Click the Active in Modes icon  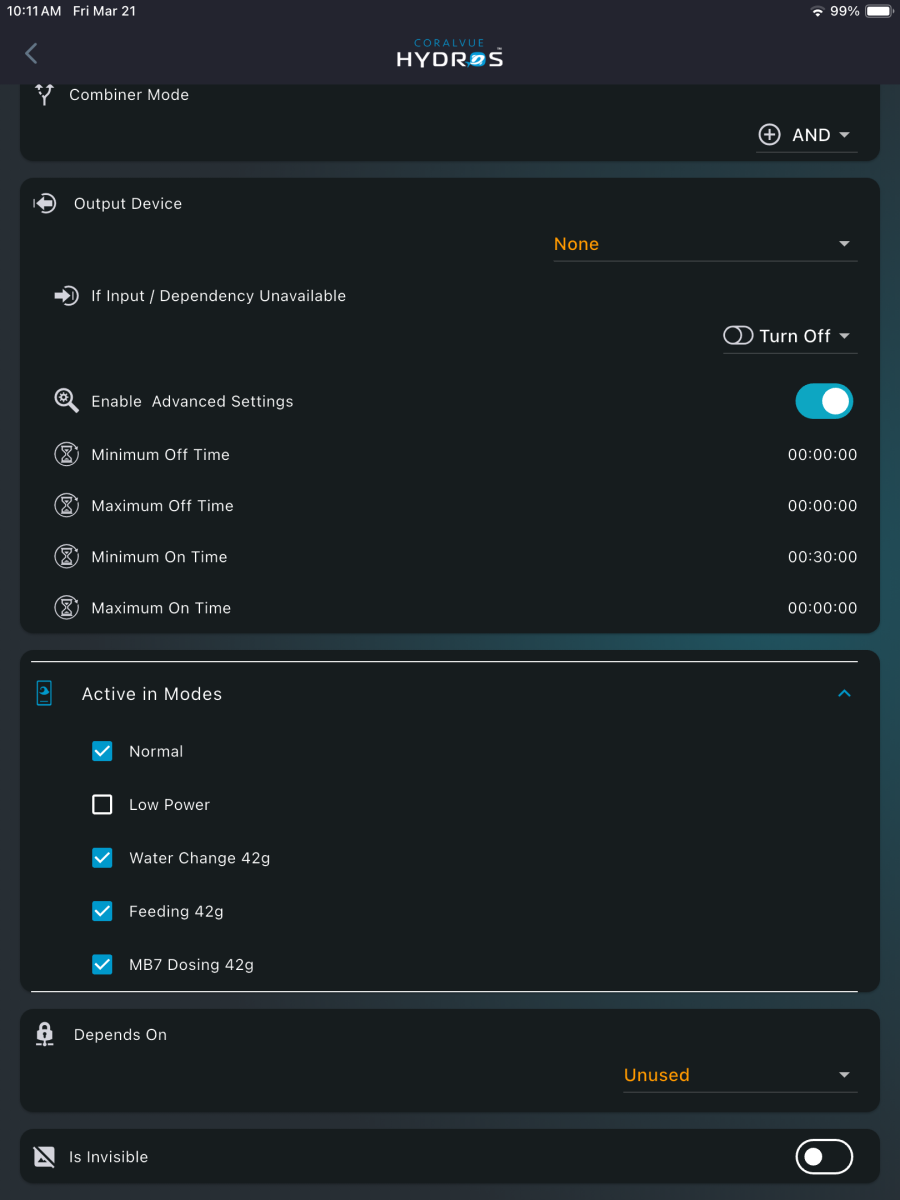tap(44, 694)
